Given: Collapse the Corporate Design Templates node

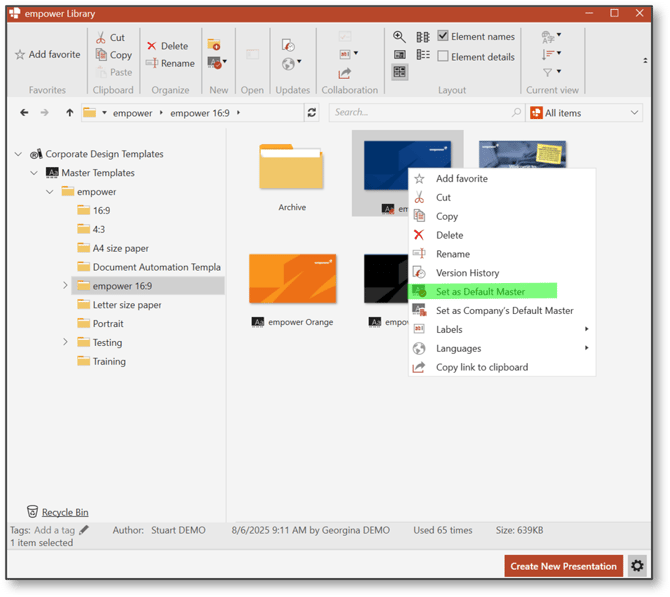Looking at the screenshot, I should (x=18, y=154).
